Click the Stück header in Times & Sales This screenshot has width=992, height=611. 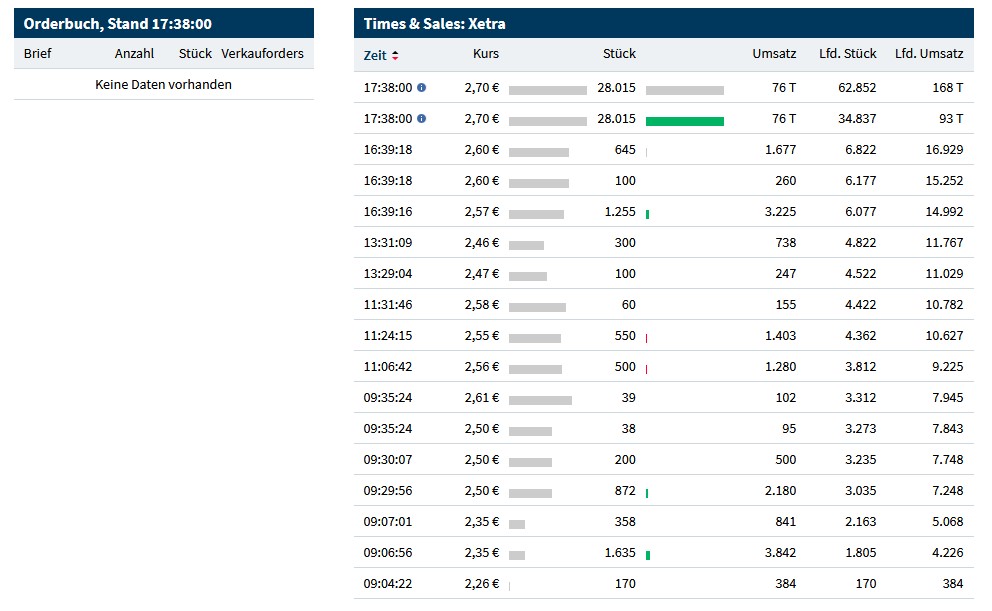619,54
